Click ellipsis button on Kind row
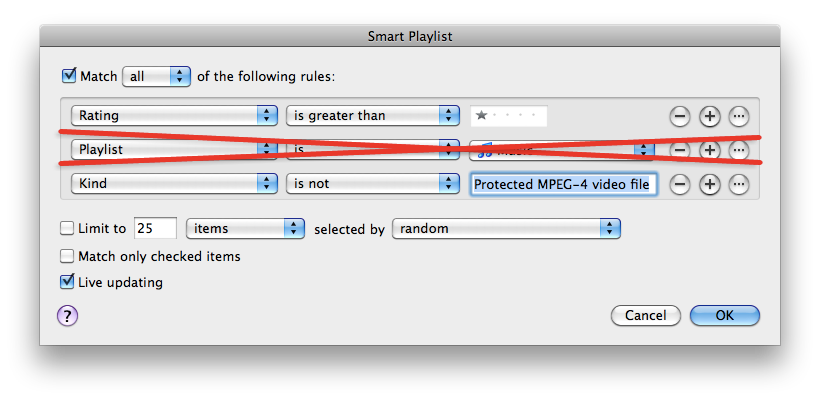Image resolution: width=820 pixels, height=400 pixels. 738,184
